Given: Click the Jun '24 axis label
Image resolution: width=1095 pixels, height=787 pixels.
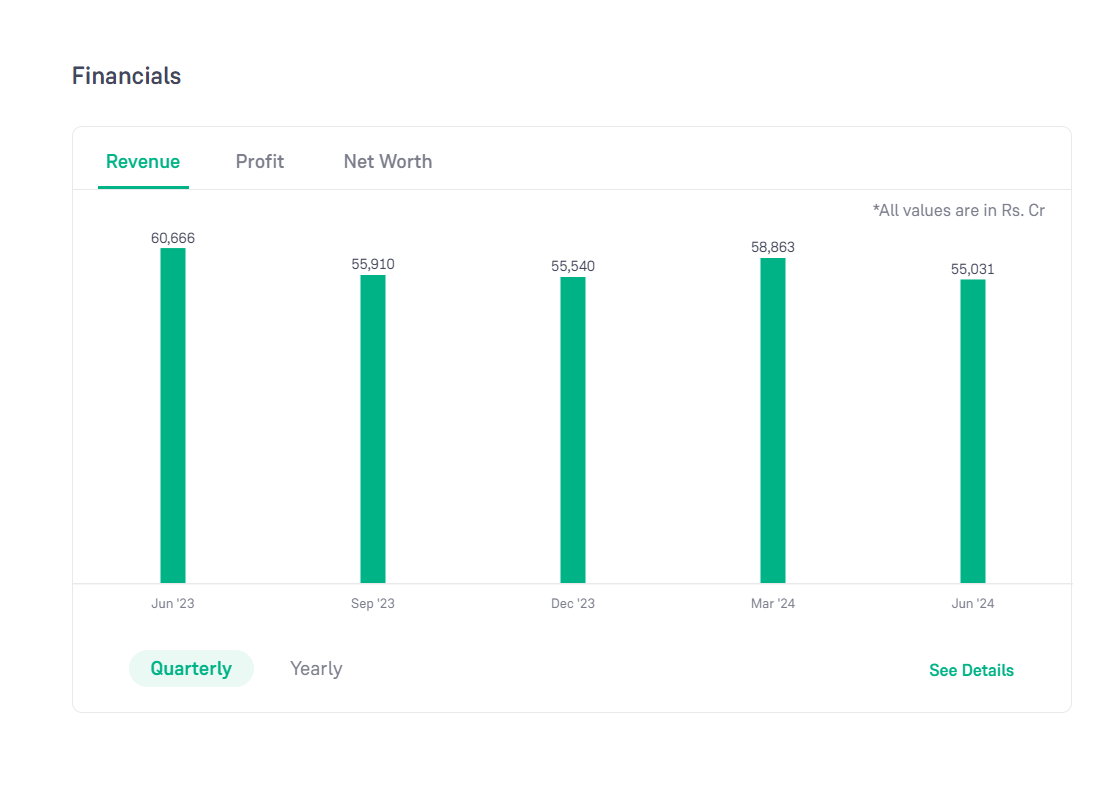Looking at the screenshot, I should pos(973,603).
